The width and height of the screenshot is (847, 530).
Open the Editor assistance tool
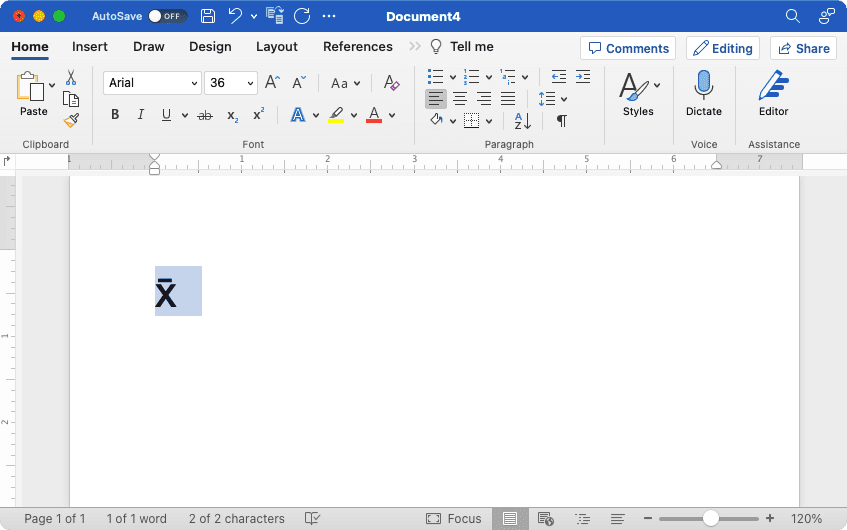[774, 93]
